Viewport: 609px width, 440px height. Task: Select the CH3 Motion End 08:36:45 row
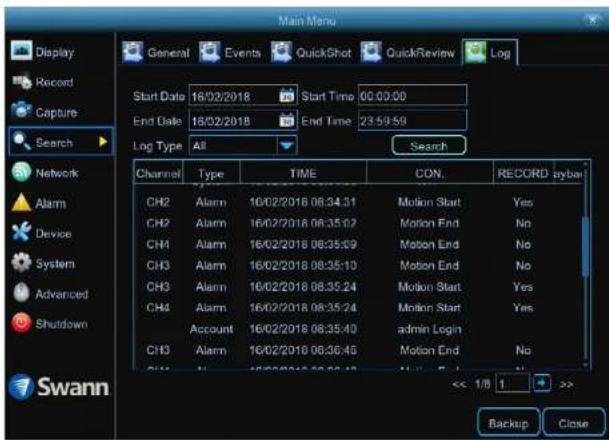(357, 350)
